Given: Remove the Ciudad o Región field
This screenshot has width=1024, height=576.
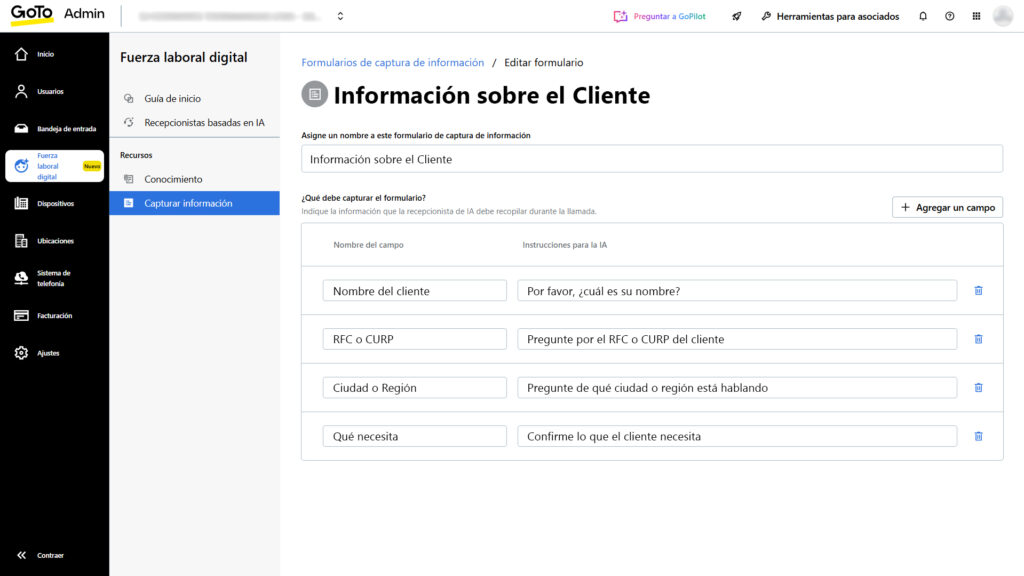Looking at the screenshot, I should click(978, 388).
